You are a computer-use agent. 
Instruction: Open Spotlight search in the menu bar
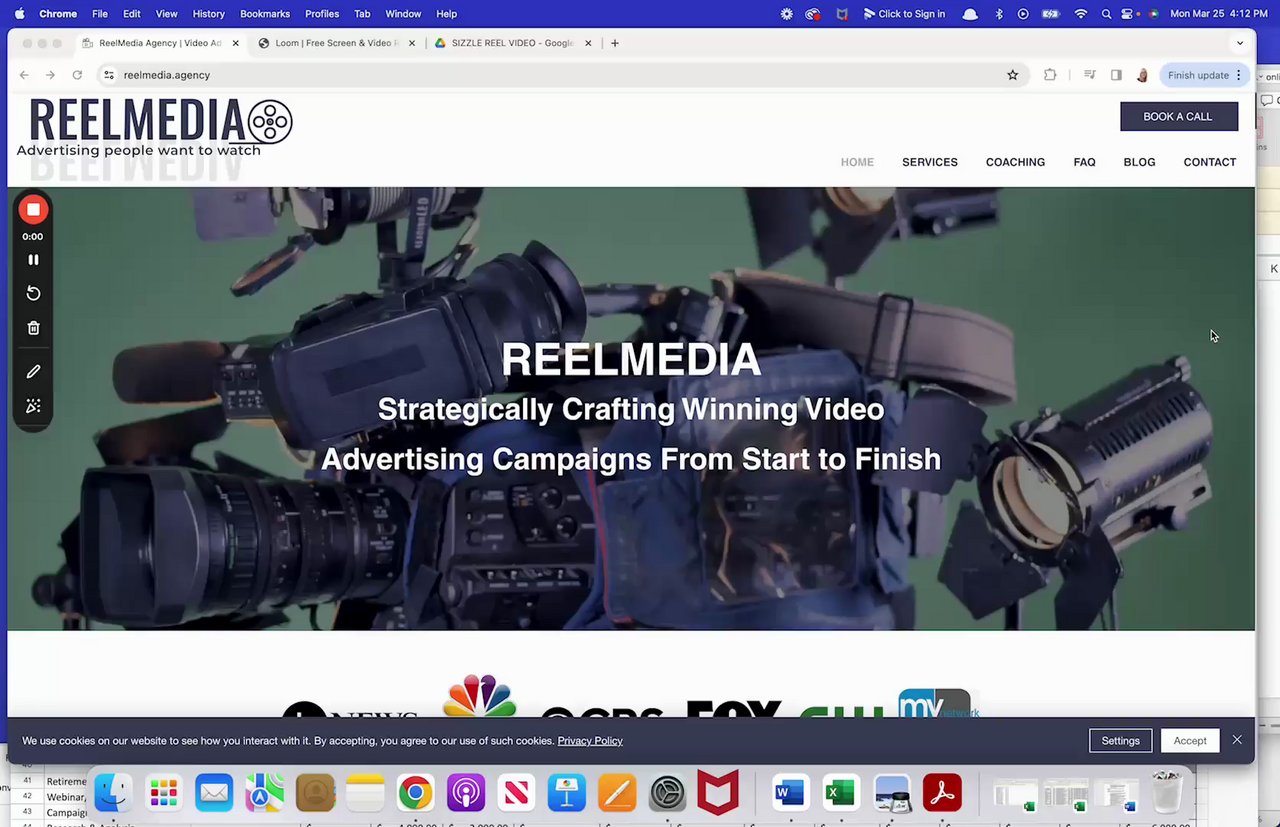point(1106,14)
